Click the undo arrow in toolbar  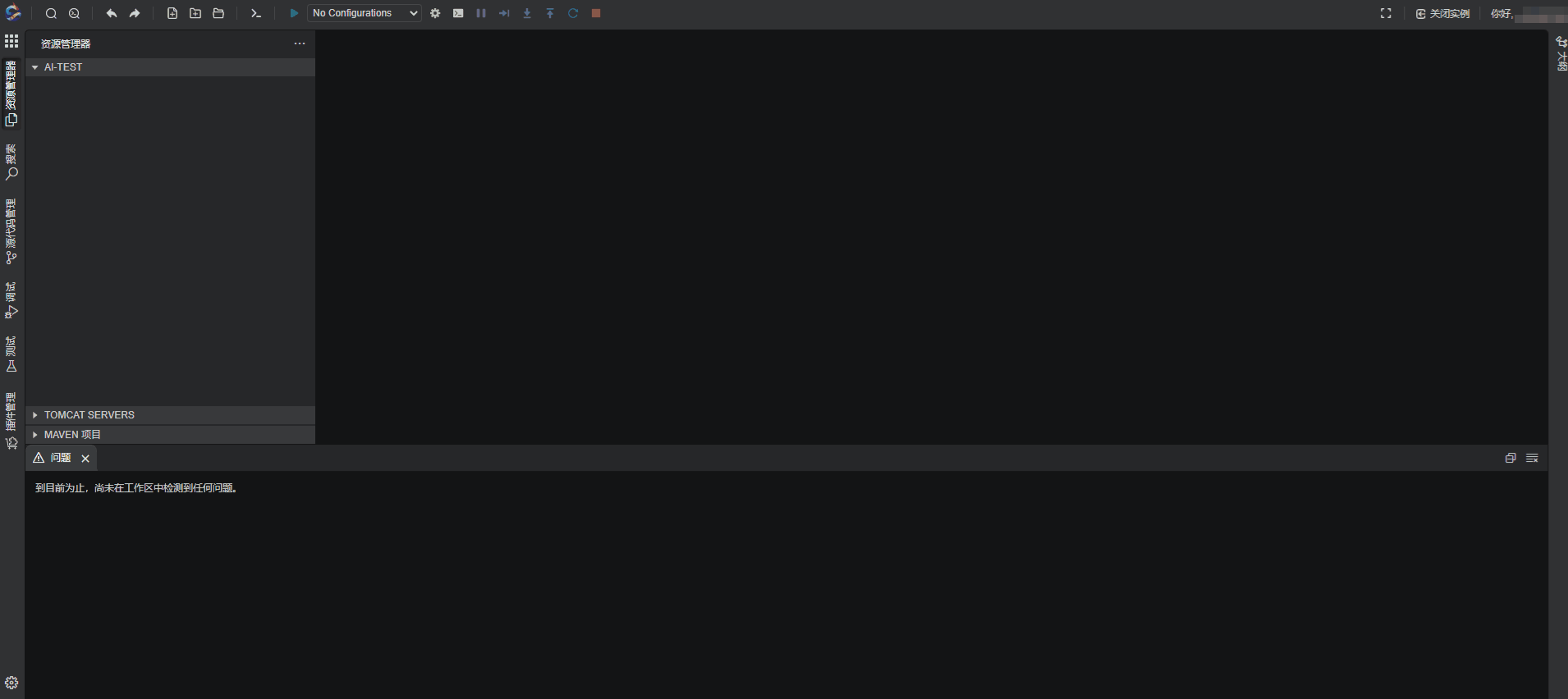[112, 13]
